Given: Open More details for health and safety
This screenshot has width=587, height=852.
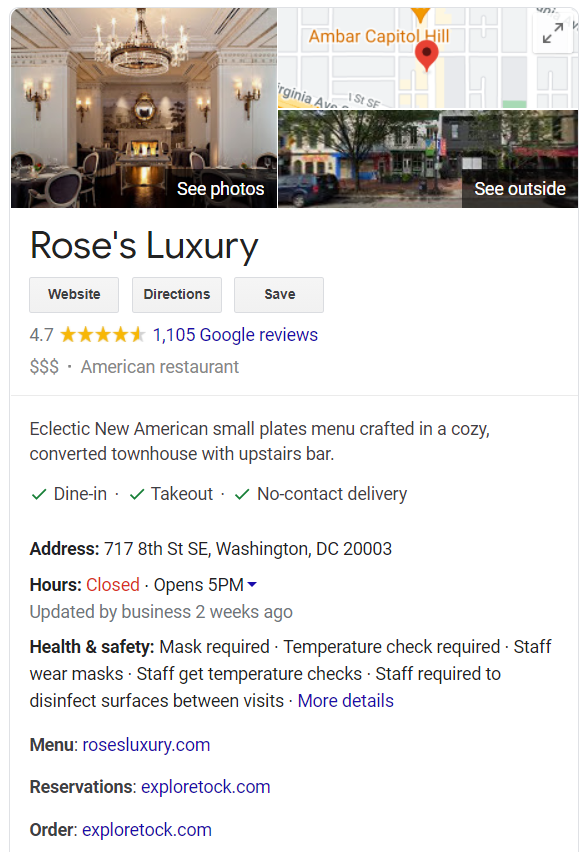Looking at the screenshot, I should click(x=345, y=701).
